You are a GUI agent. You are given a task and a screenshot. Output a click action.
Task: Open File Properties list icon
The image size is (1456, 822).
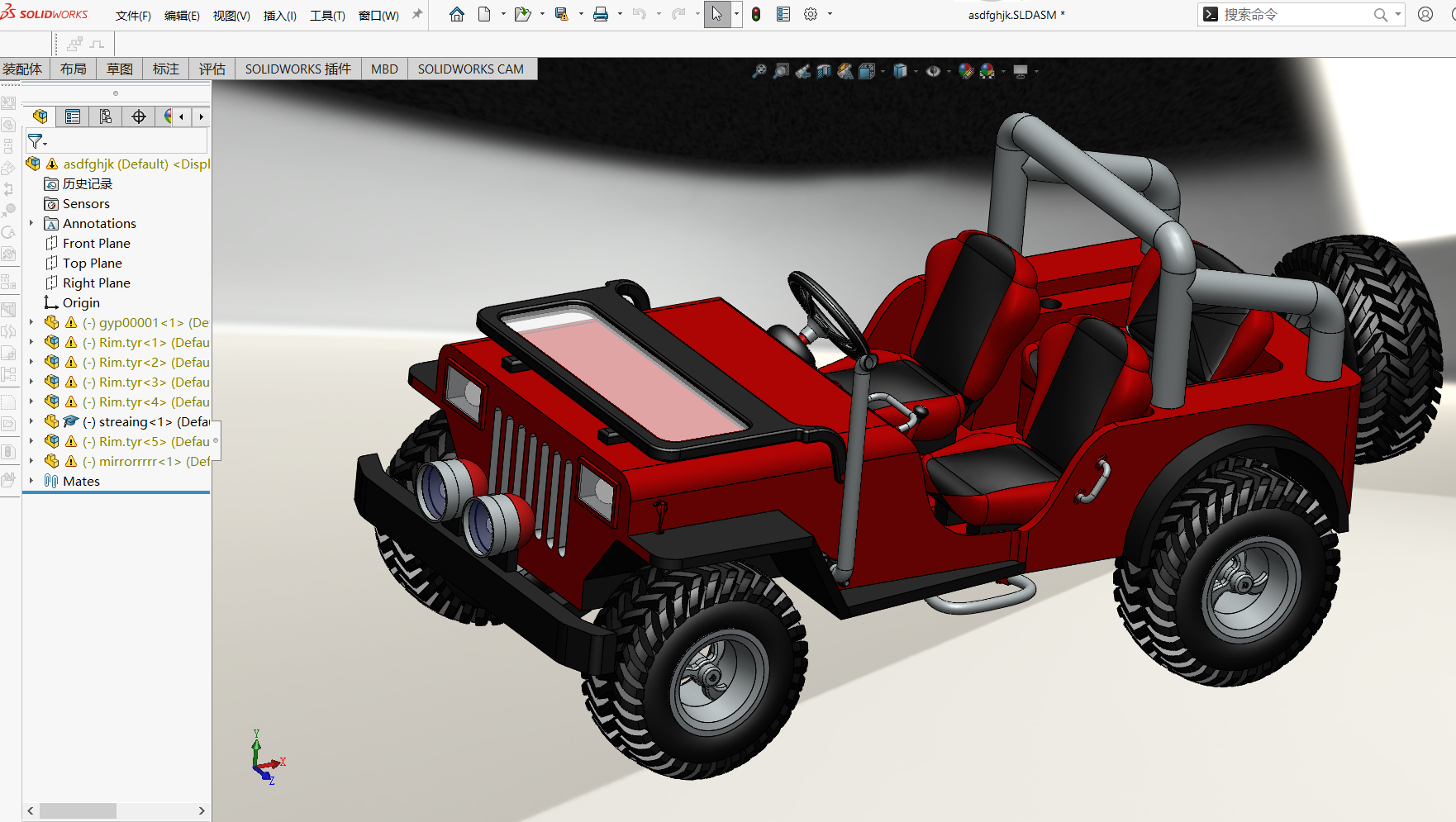pos(783,14)
